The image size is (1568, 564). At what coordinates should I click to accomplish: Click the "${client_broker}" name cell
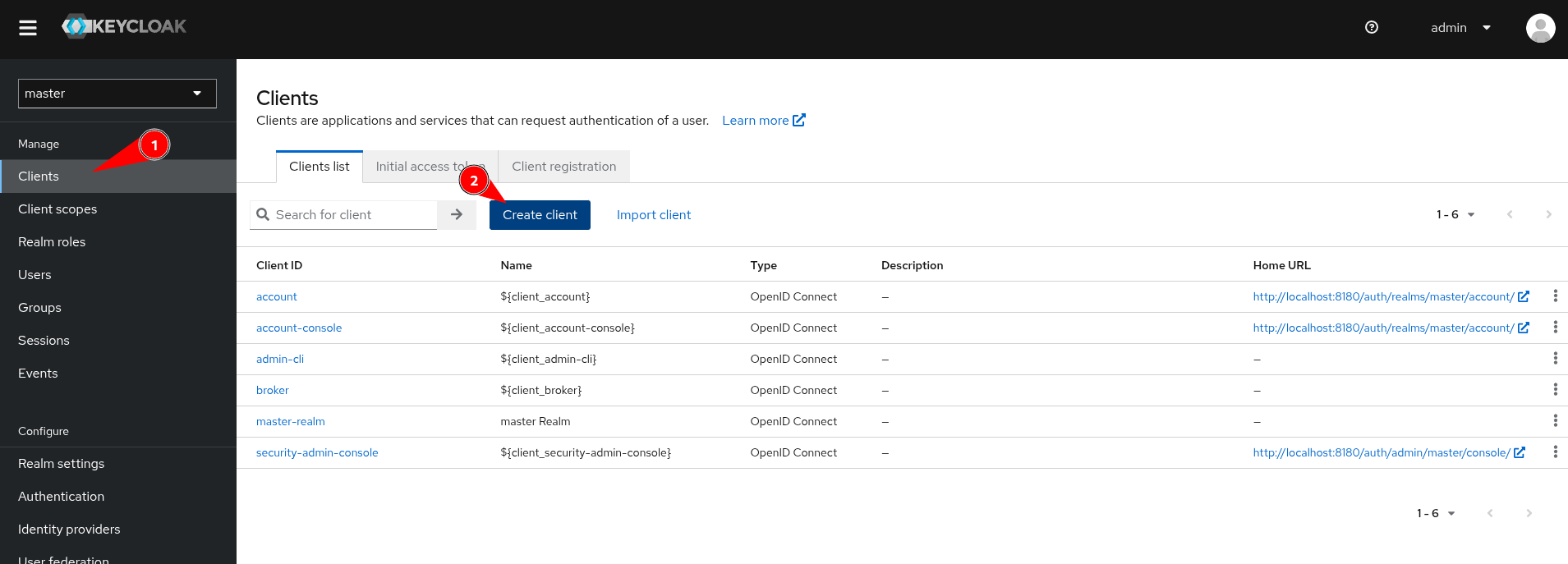(x=541, y=390)
